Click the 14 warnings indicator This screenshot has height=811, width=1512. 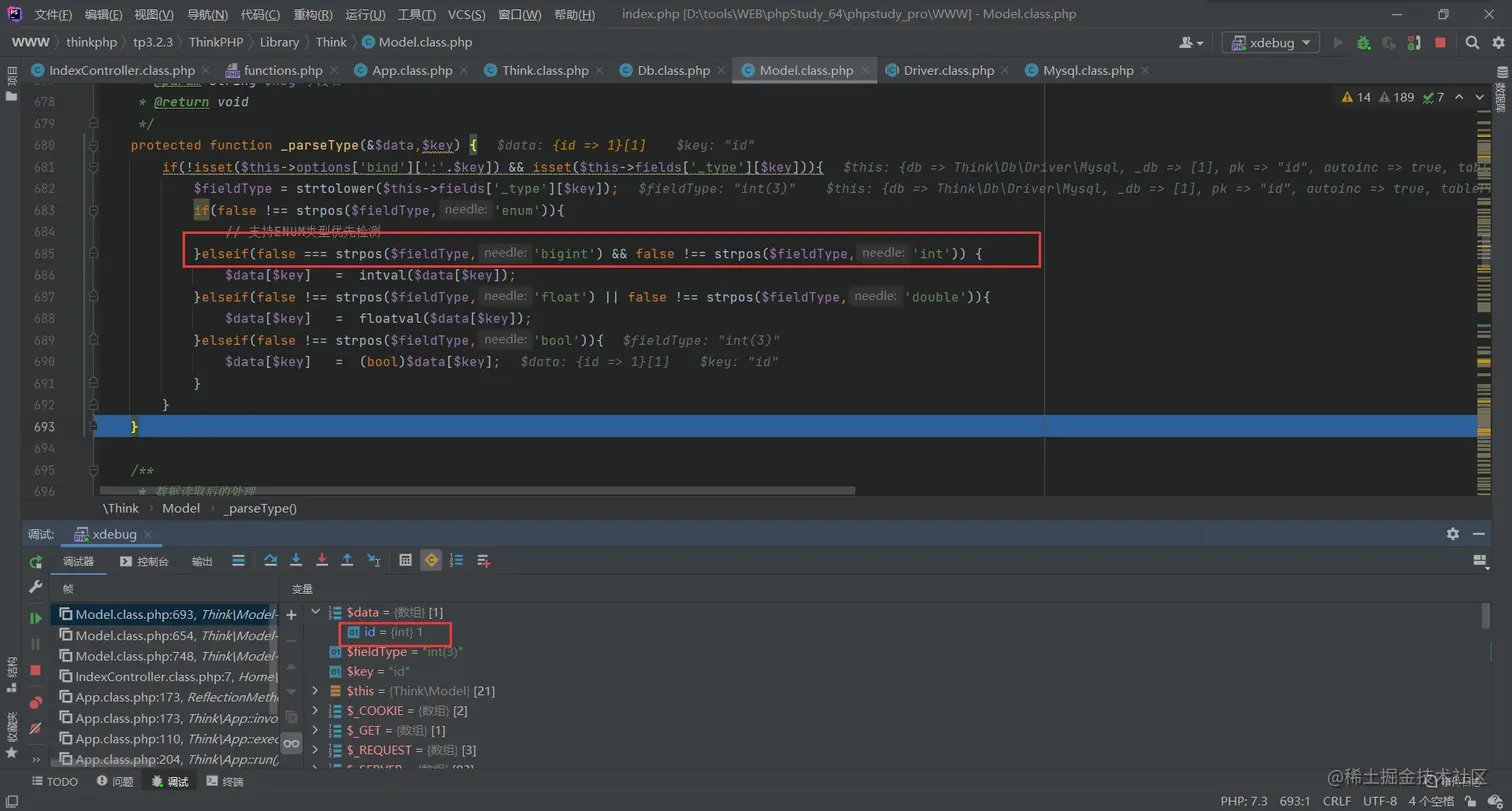[x=1358, y=97]
